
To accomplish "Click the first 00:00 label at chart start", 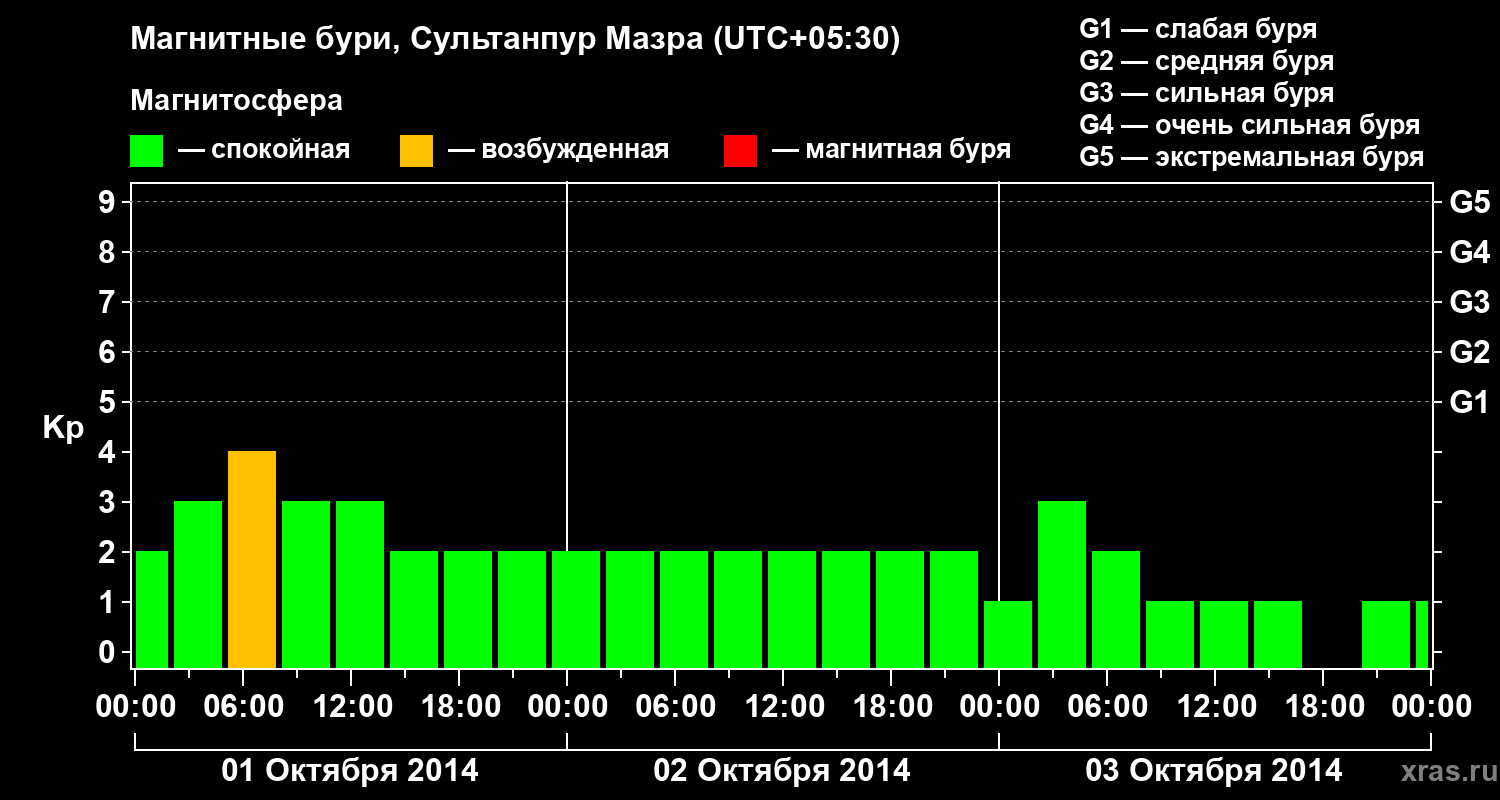I will (135, 707).
